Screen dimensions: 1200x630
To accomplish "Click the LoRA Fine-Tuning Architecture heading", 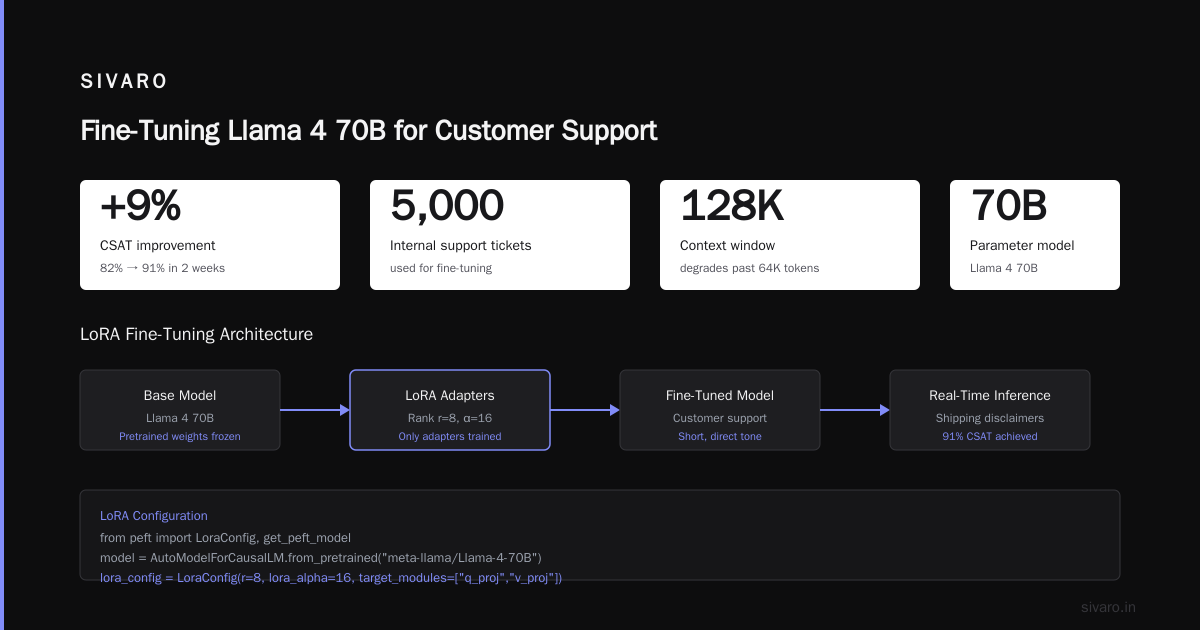I will click(196, 334).
